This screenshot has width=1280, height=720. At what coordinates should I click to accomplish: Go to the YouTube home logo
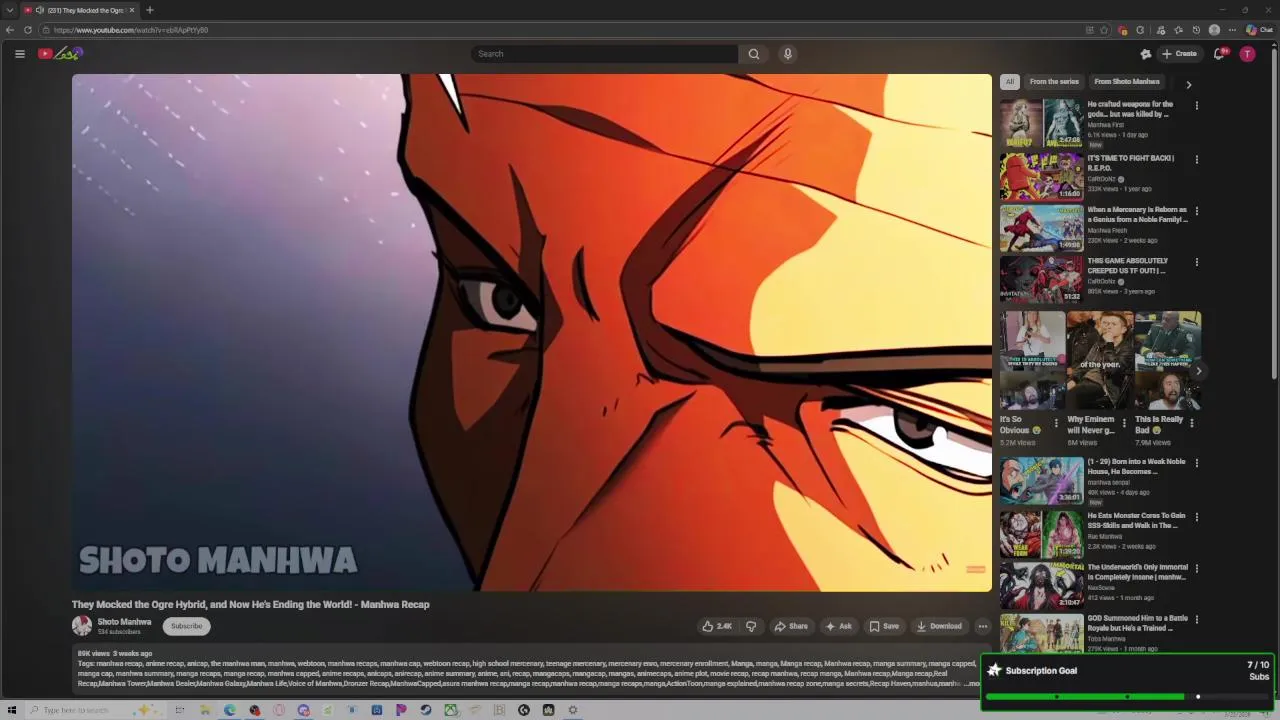click(60, 54)
